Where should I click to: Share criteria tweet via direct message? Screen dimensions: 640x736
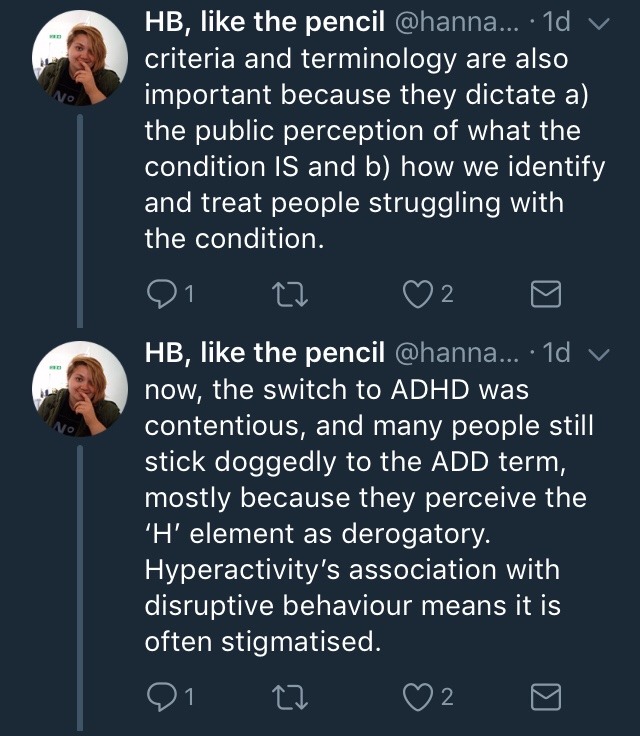(x=544, y=293)
